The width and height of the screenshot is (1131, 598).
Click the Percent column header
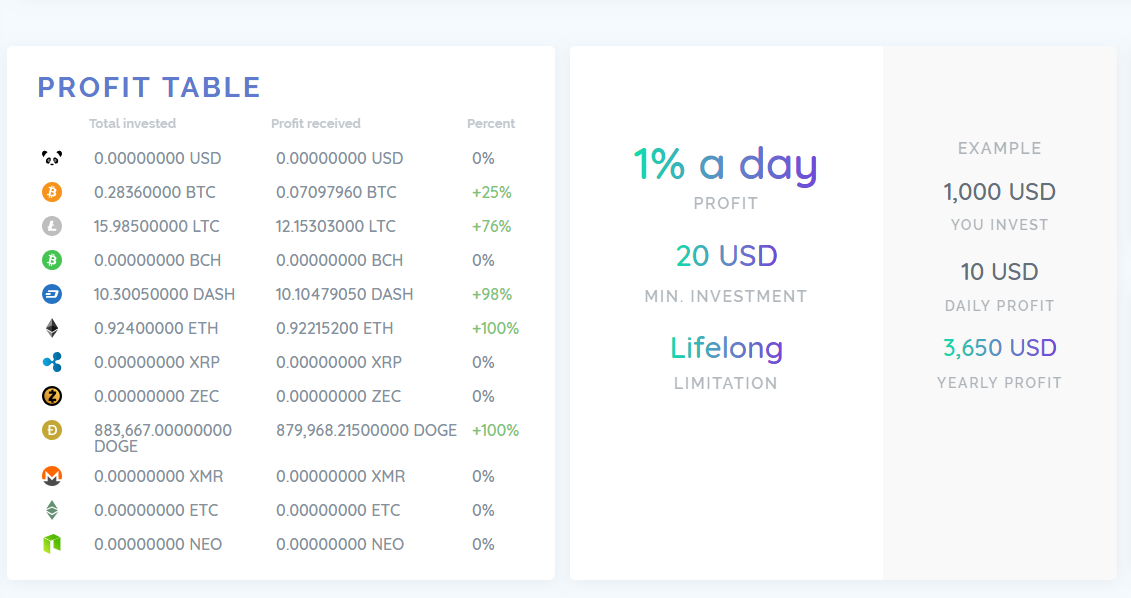491,124
